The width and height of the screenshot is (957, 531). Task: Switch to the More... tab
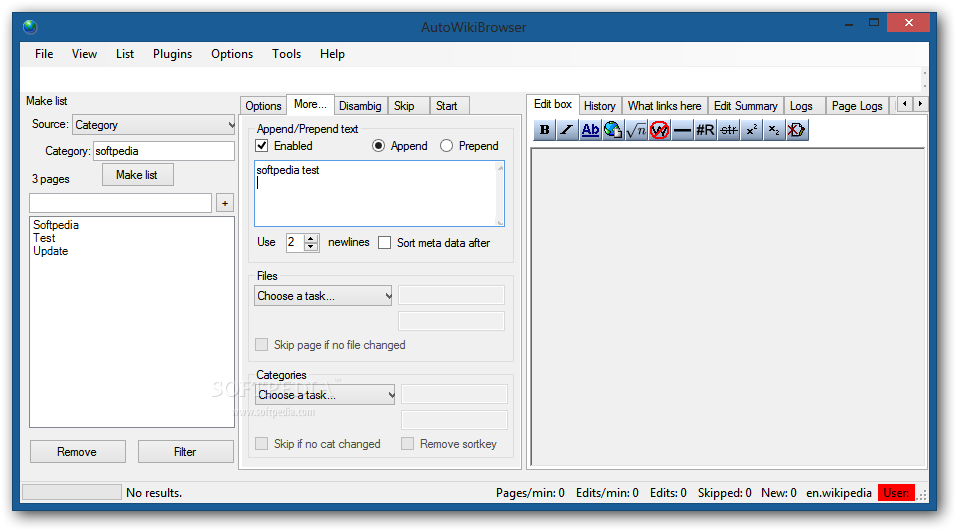(x=310, y=104)
